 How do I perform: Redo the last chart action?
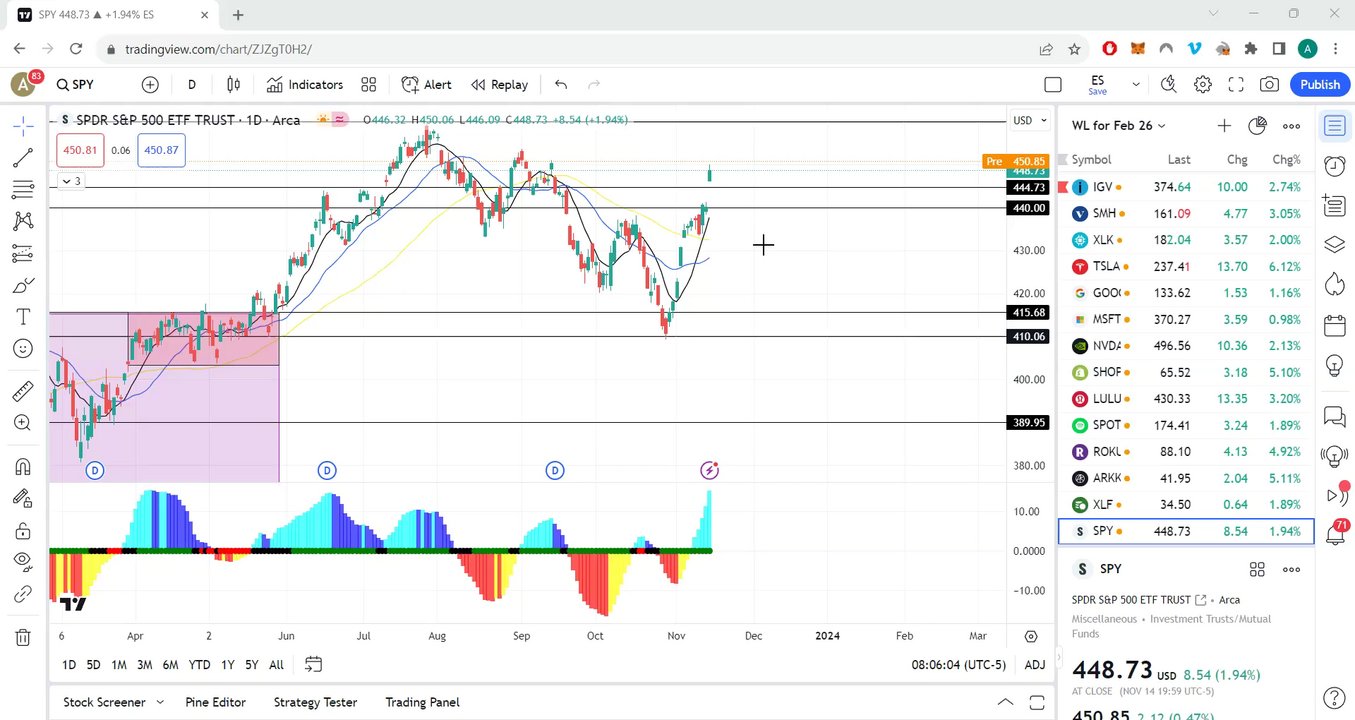(x=594, y=85)
